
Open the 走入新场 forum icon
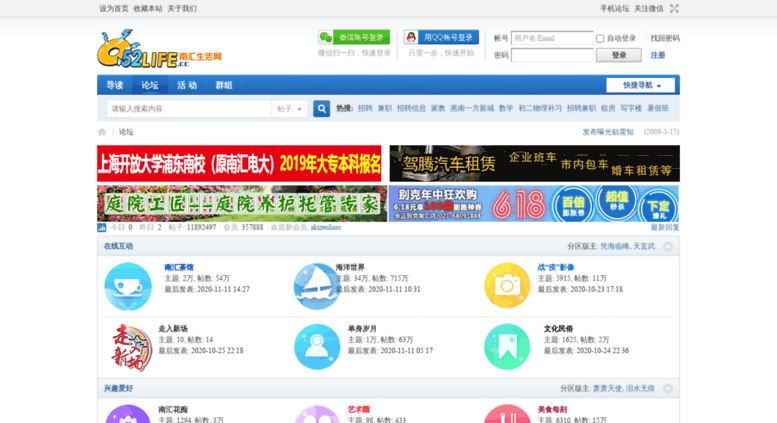129,348
